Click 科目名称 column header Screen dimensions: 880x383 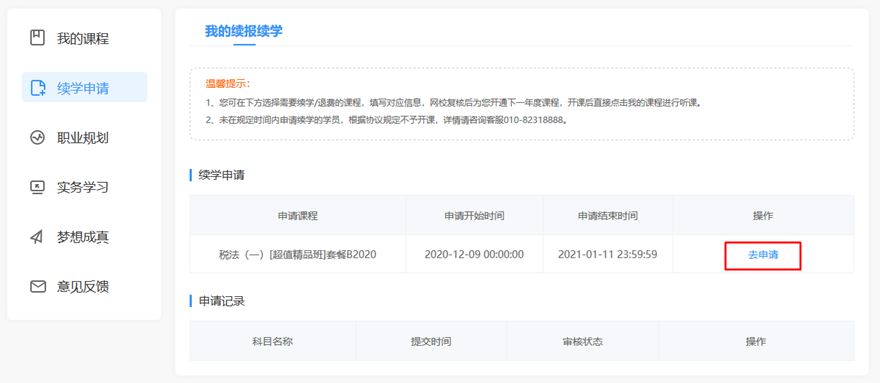(273, 341)
